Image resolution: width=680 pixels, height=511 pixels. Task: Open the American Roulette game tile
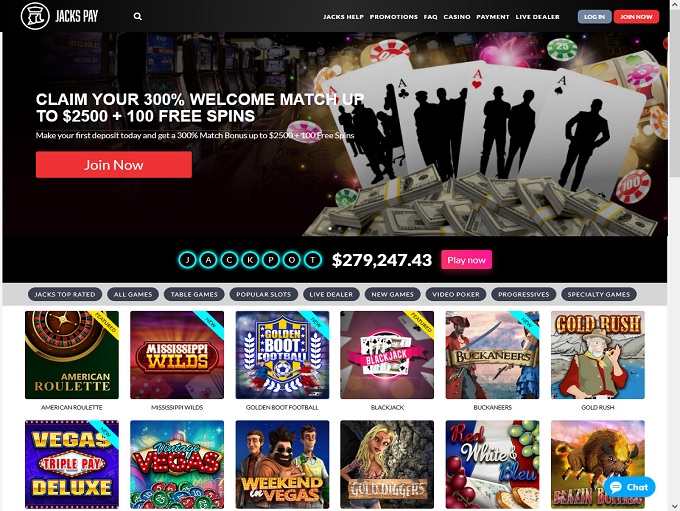(72, 355)
